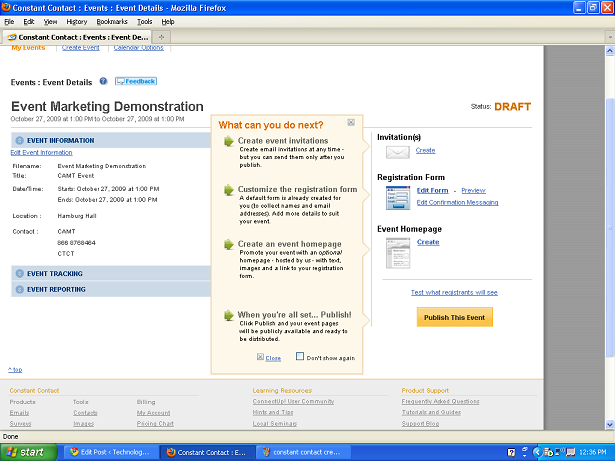Switch to 'constant contact cre...' taskbar item

pos(303,452)
